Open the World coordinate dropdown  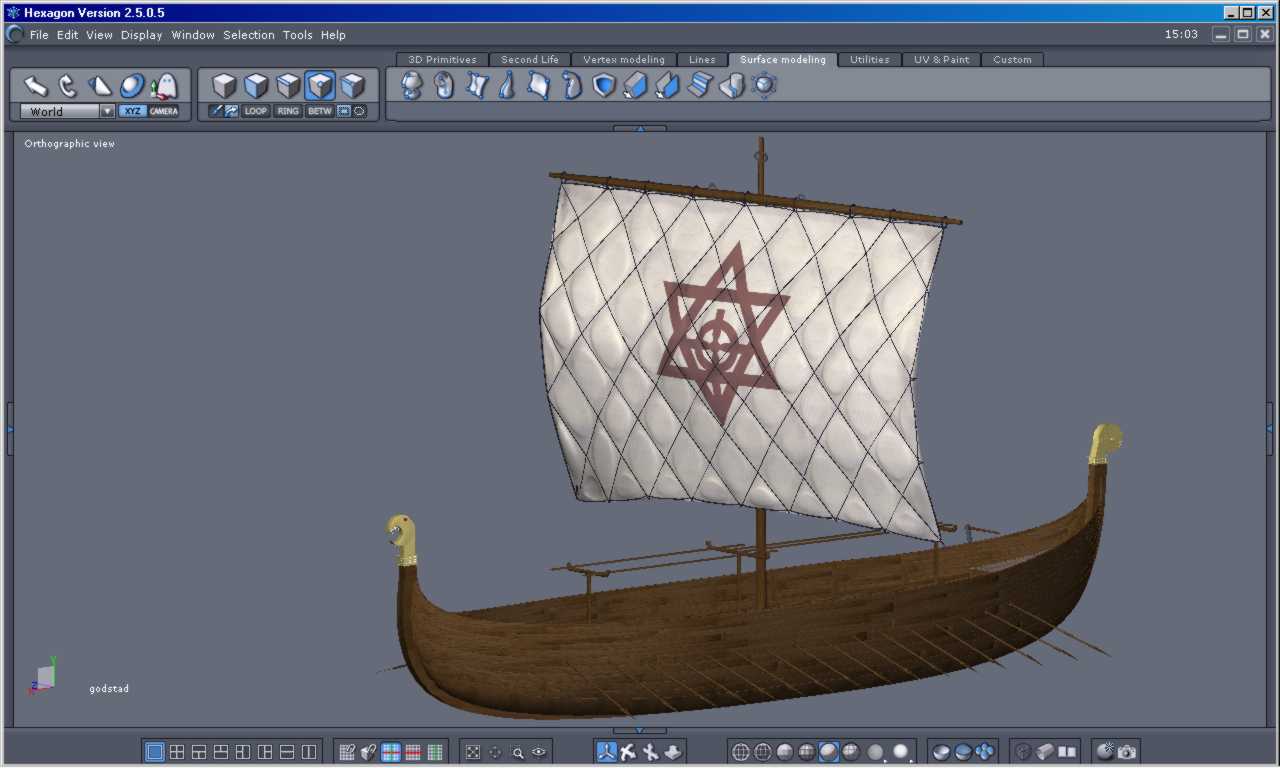[68, 111]
